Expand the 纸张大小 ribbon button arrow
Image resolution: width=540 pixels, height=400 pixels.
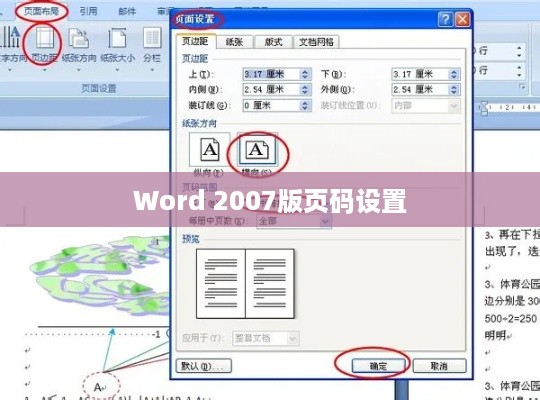pyautogui.click(x=117, y=70)
